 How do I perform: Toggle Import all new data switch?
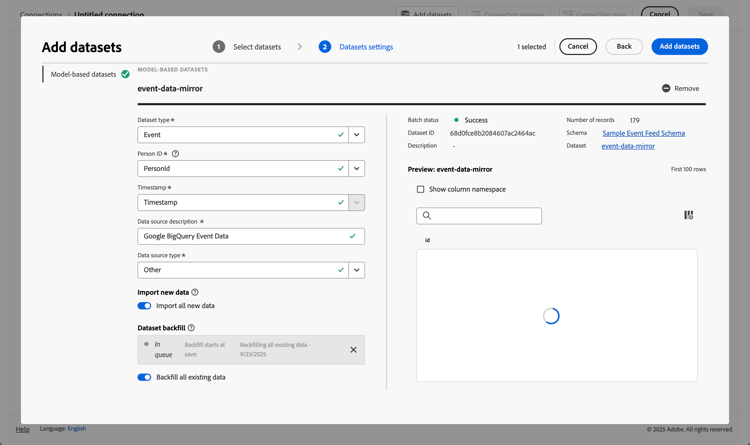point(144,306)
